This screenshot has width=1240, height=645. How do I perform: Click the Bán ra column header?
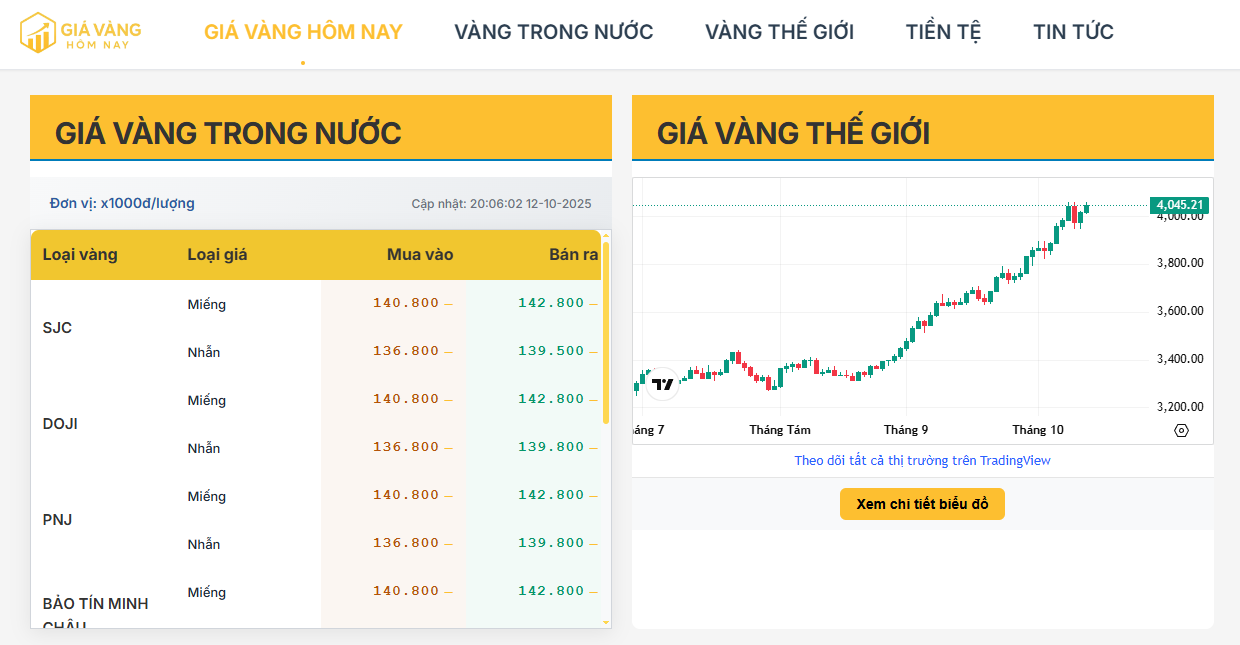tap(573, 255)
